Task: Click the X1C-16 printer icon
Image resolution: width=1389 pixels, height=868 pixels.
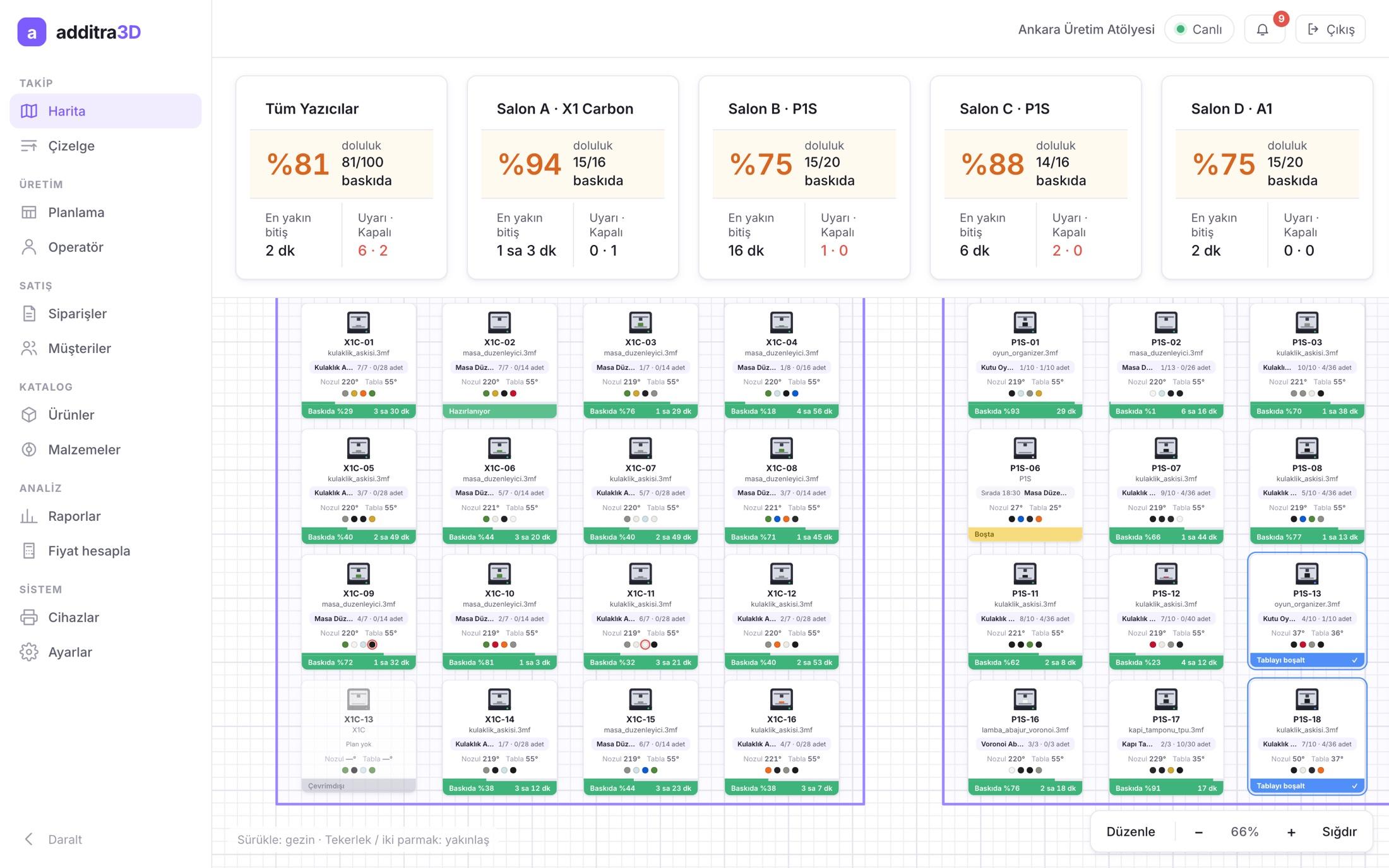Action: [x=782, y=699]
